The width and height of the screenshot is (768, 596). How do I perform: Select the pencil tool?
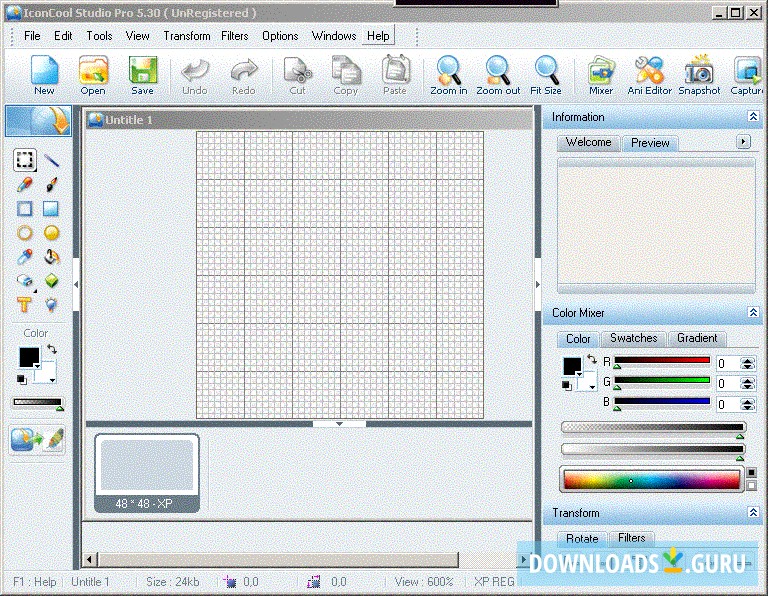tap(24, 185)
